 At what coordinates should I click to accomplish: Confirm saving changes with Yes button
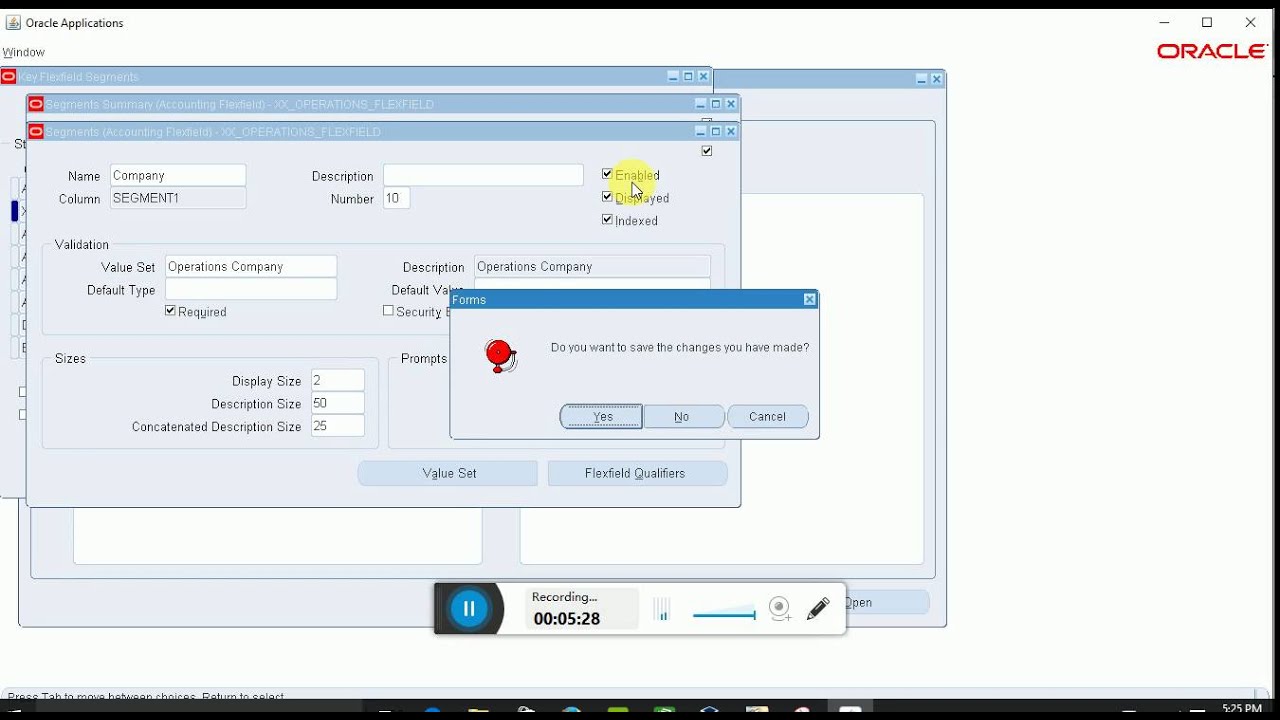coord(601,417)
